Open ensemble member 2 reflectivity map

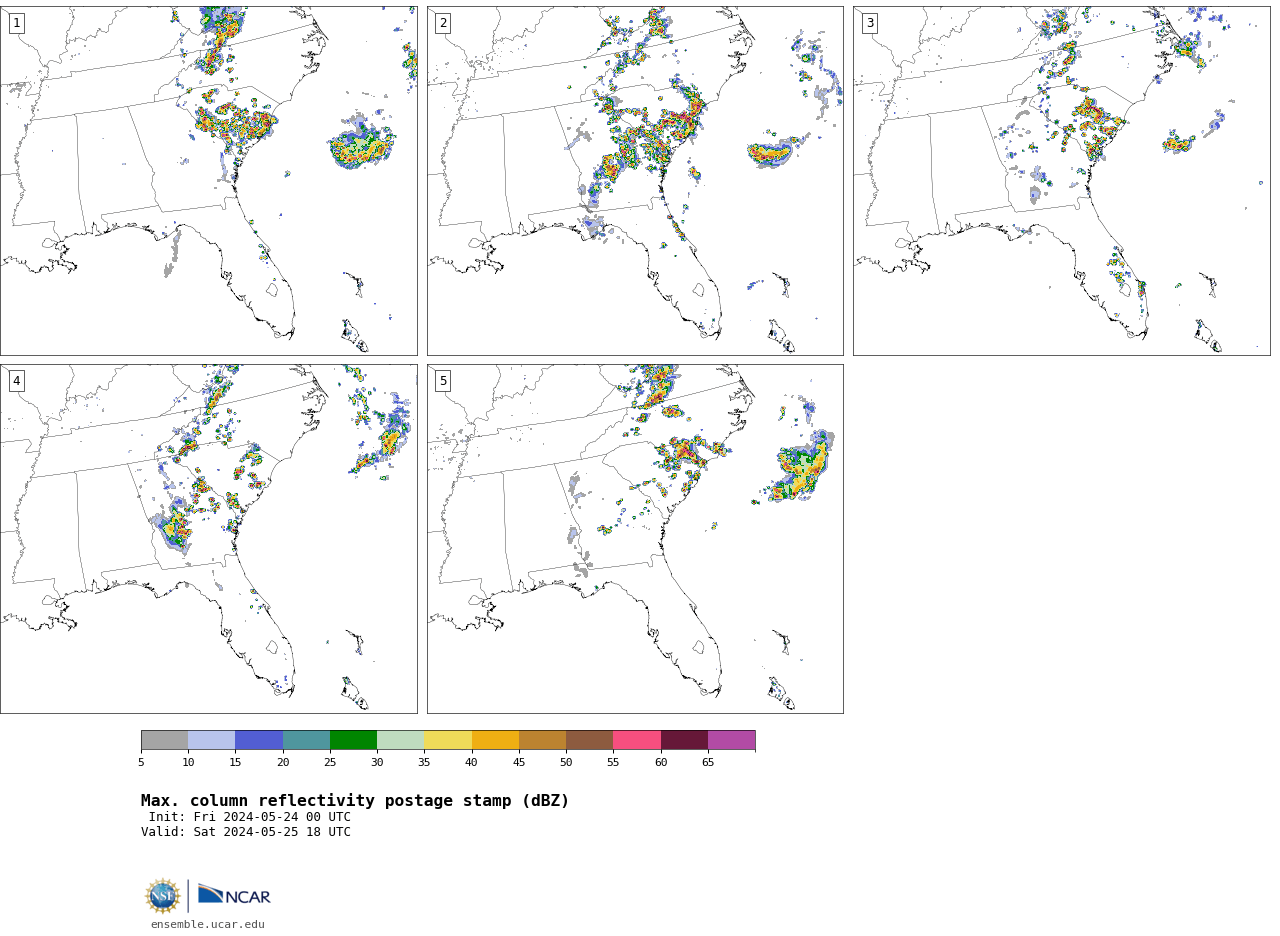(635, 181)
